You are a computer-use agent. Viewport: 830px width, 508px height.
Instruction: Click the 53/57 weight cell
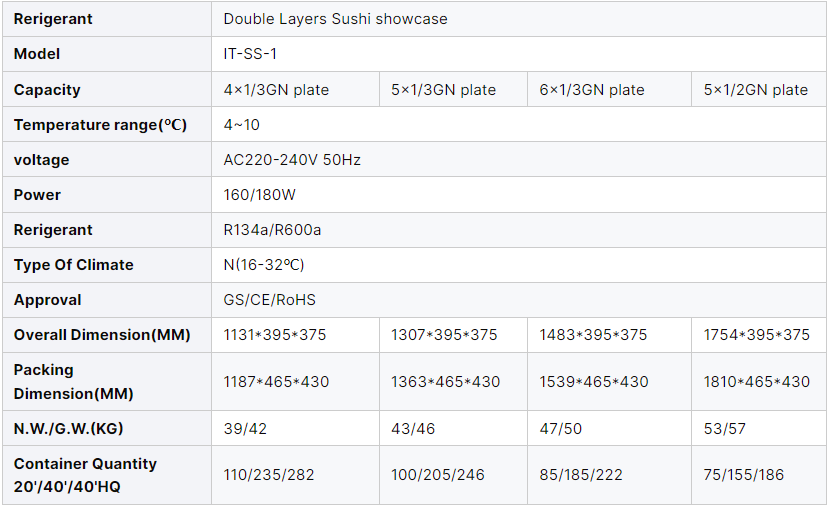(x=725, y=429)
